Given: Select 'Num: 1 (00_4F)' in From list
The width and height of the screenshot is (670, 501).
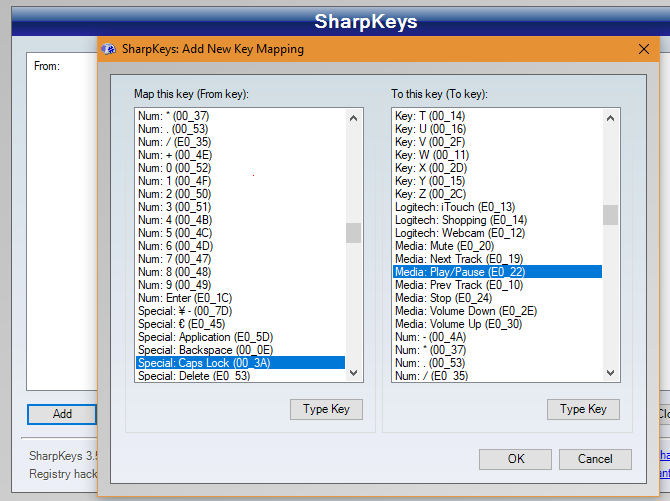Looking at the screenshot, I should coord(241,181).
